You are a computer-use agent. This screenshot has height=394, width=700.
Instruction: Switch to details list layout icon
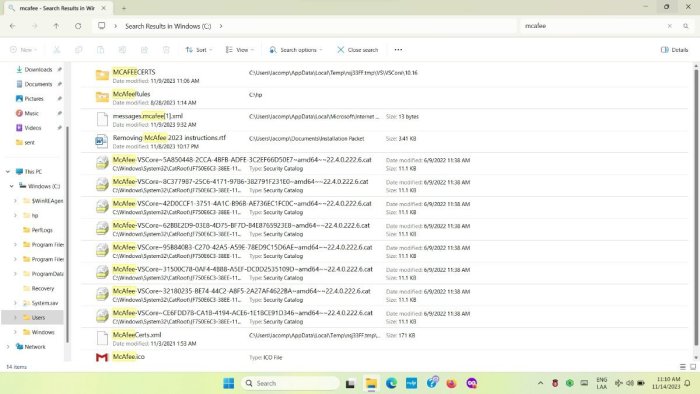pyautogui.click(x=683, y=366)
